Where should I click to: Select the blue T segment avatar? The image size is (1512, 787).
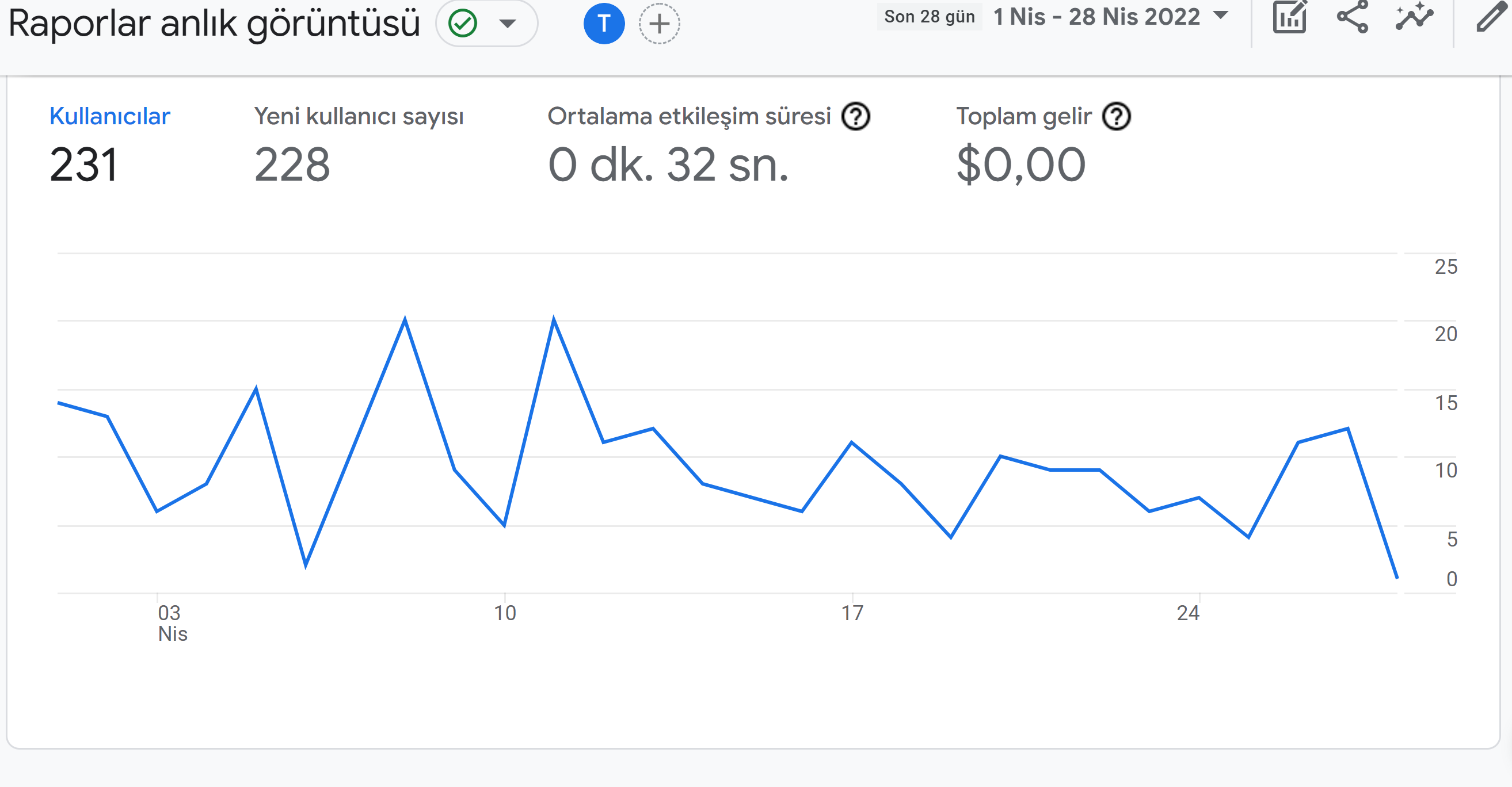pyautogui.click(x=604, y=24)
